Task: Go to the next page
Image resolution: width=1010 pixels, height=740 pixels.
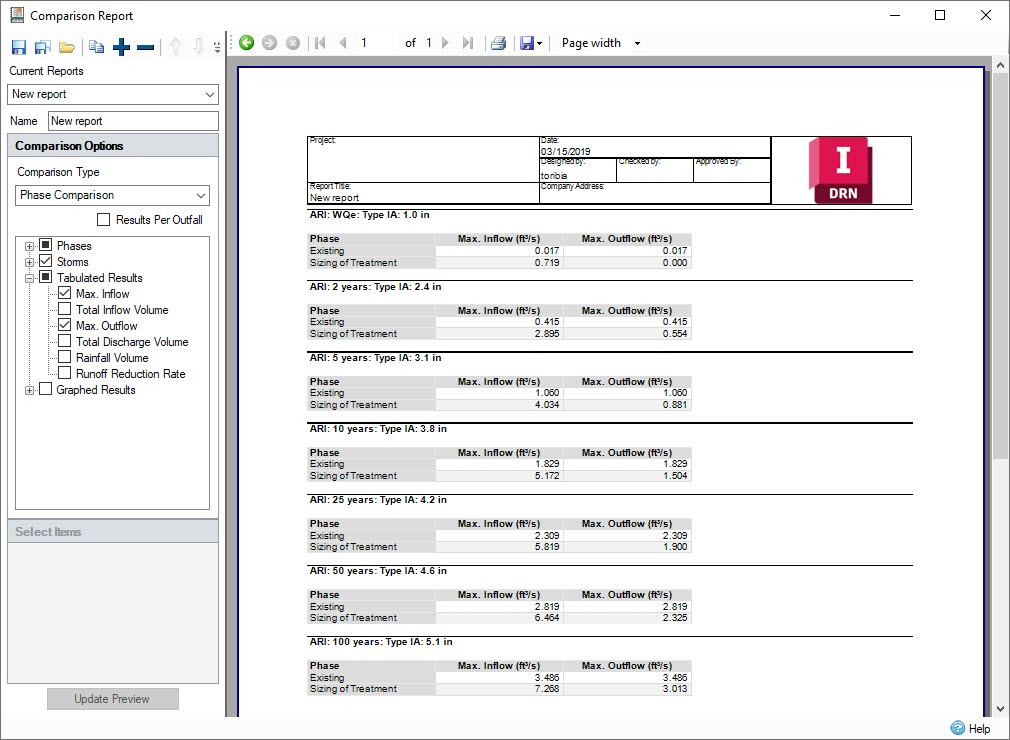Action: (445, 43)
